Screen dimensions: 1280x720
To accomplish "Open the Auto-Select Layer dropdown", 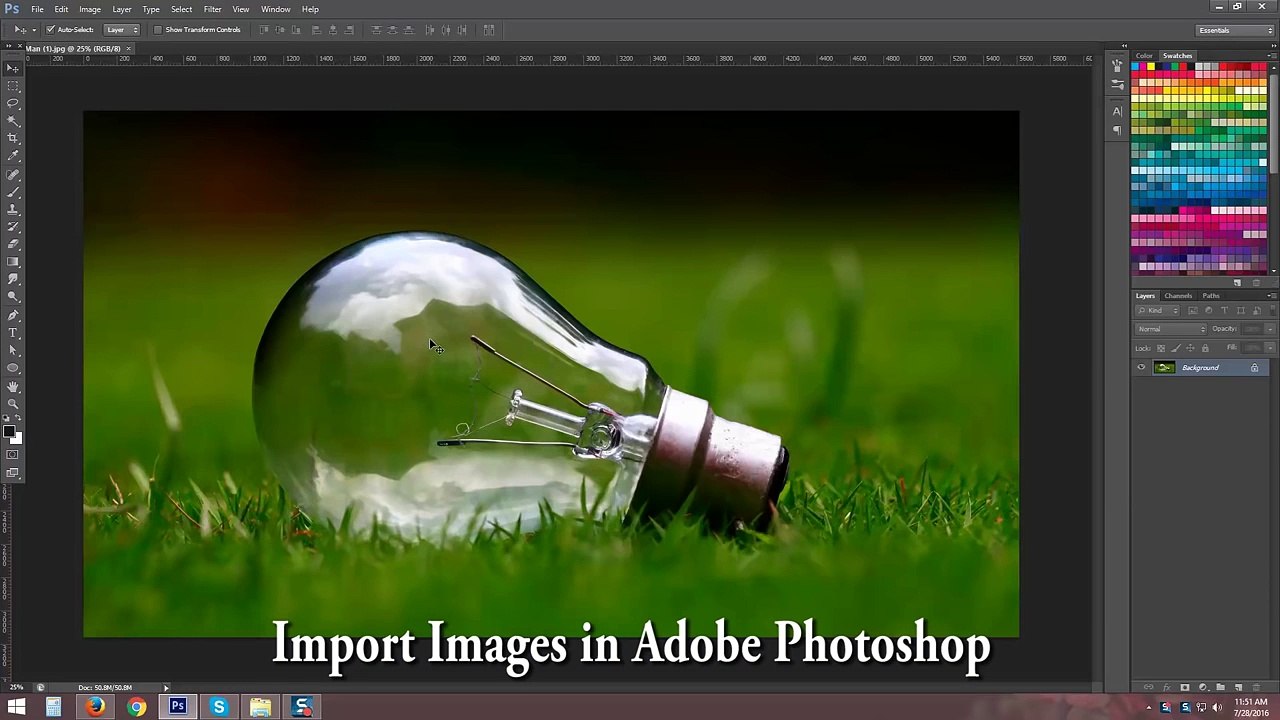I will [x=121, y=30].
